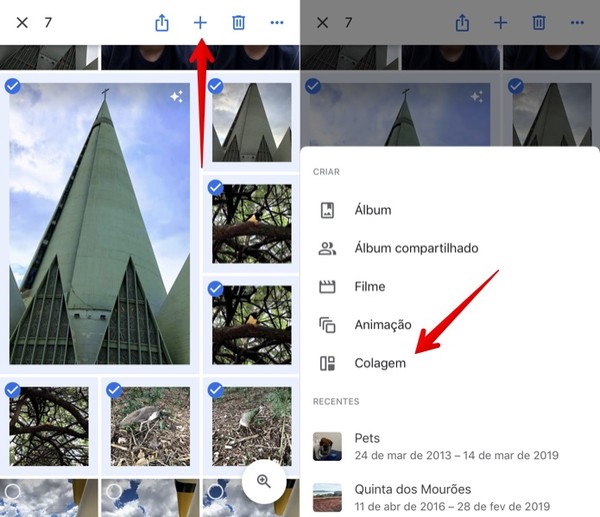Choose Álbum from the Criar menu
Screen dimensions: 600x517
click(x=450, y=210)
